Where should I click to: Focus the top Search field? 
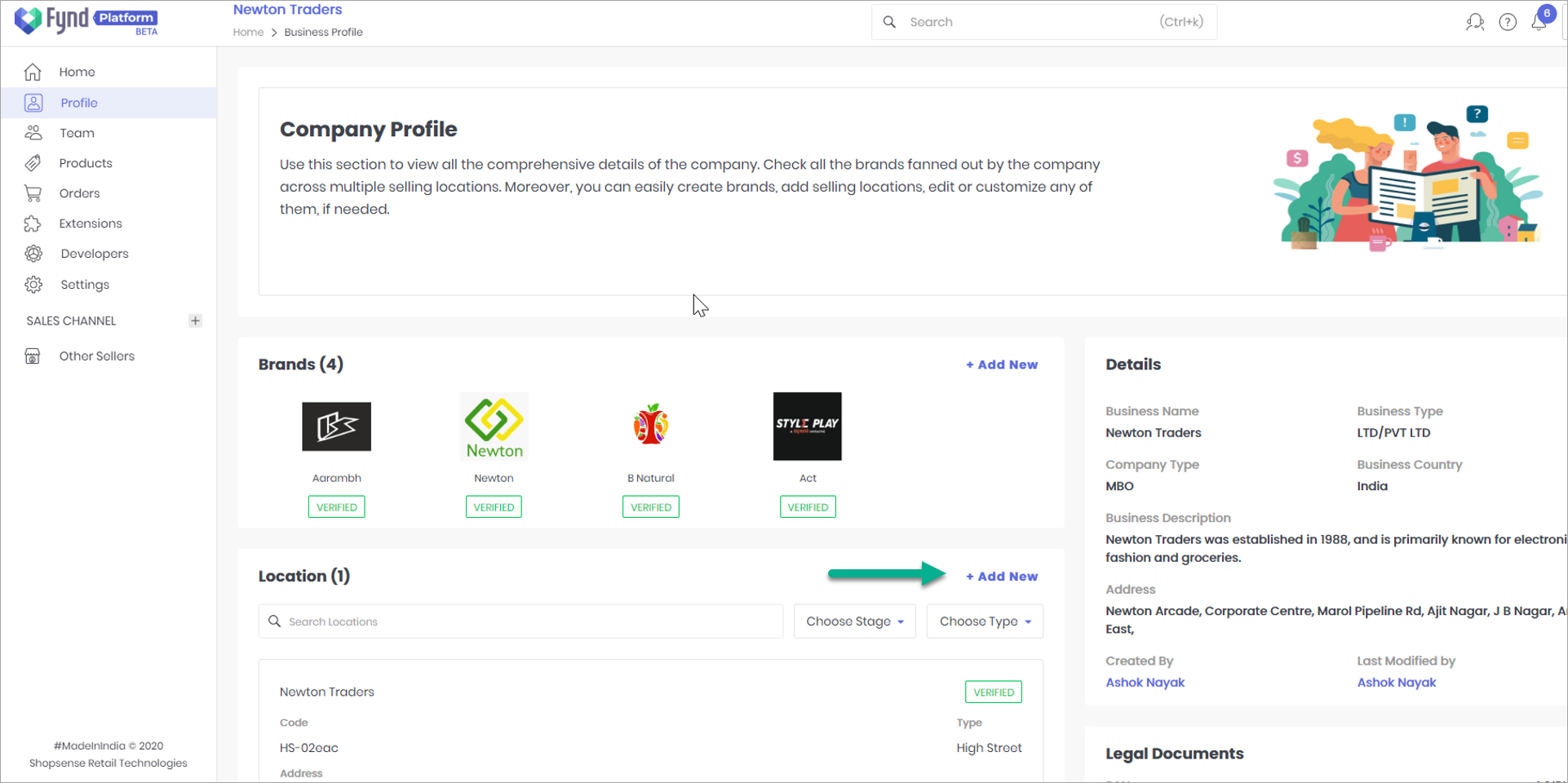pos(1044,22)
